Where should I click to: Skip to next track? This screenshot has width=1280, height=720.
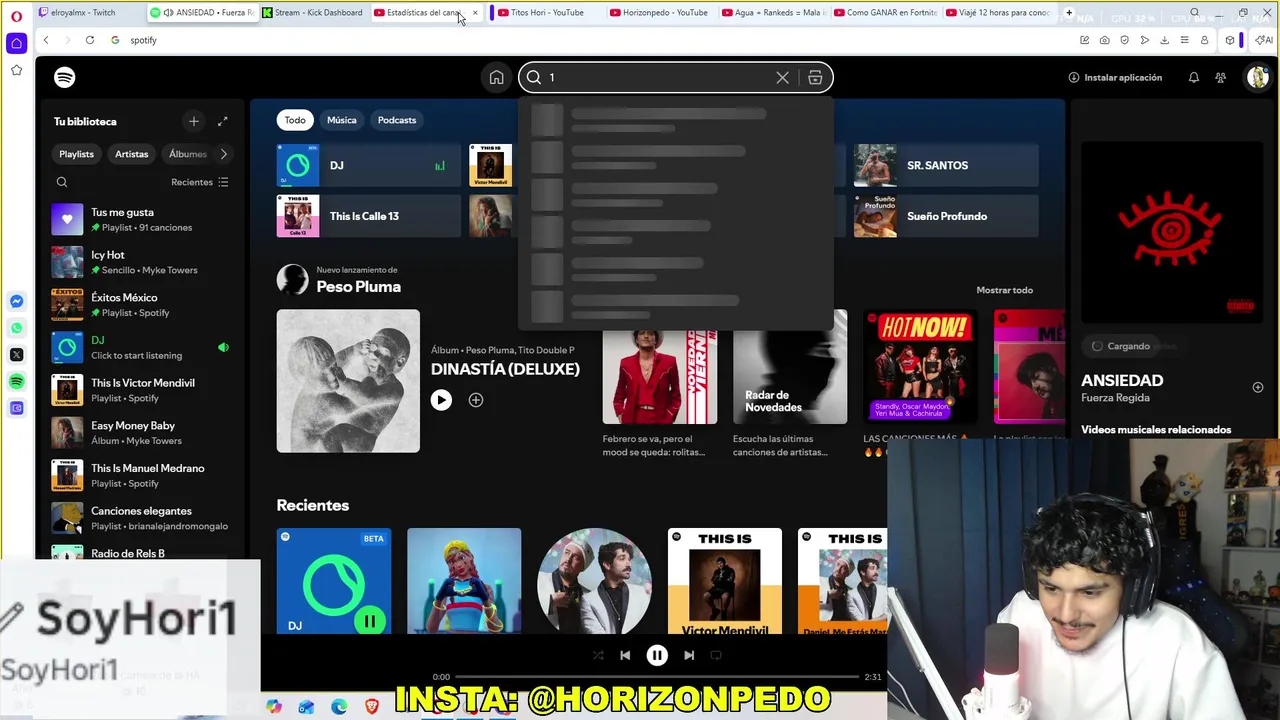689,655
